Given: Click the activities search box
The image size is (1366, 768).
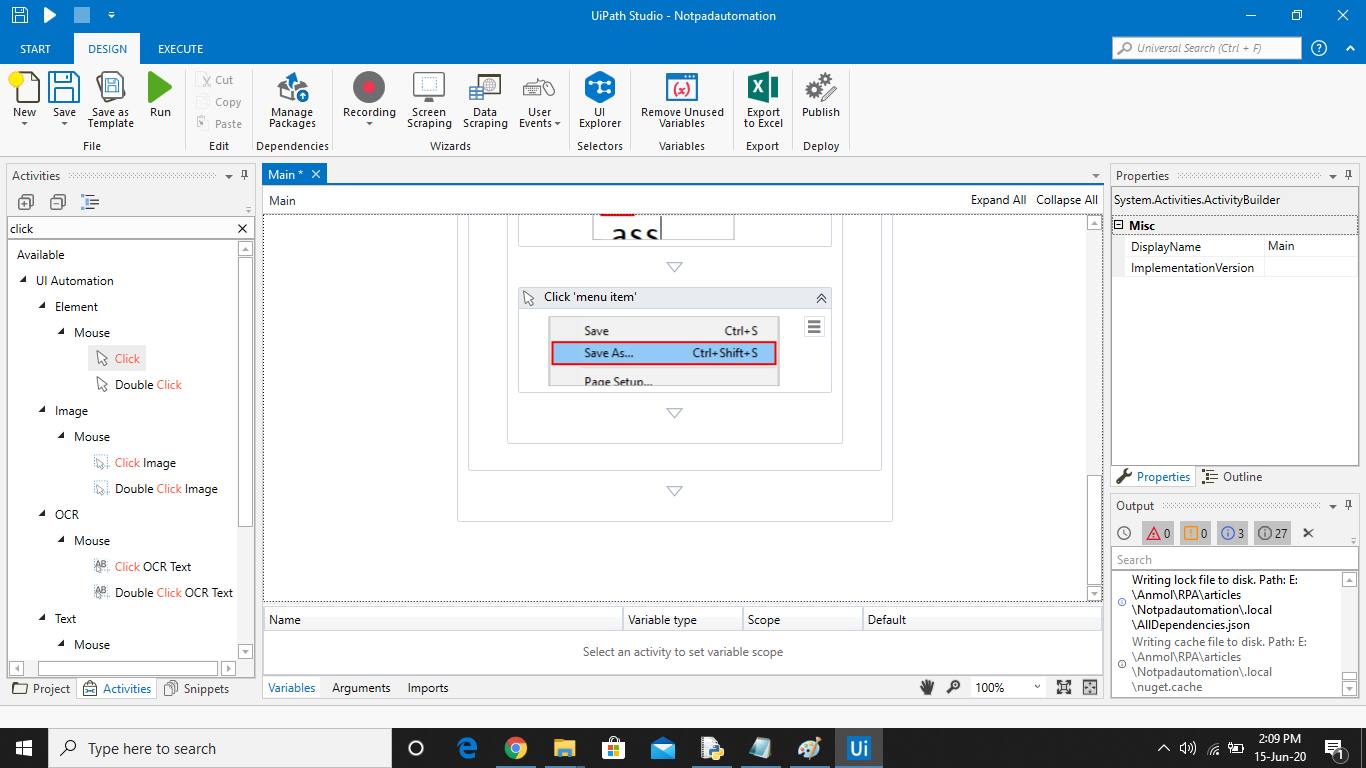Looking at the screenshot, I should pyautogui.click(x=120, y=229).
